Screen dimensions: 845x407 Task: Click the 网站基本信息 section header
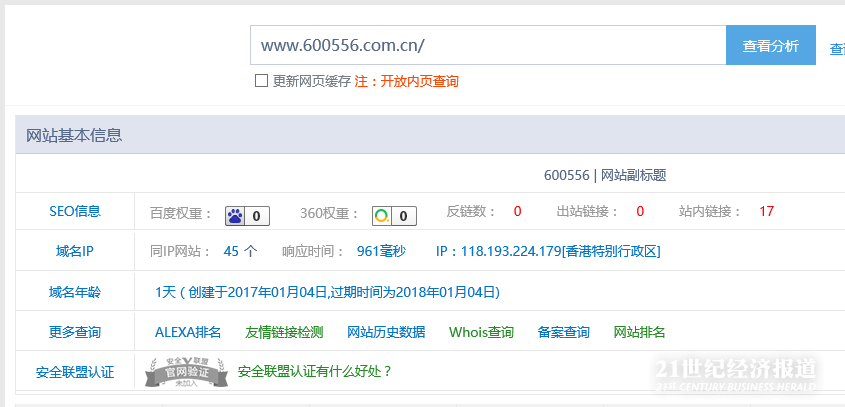point(74,135)
